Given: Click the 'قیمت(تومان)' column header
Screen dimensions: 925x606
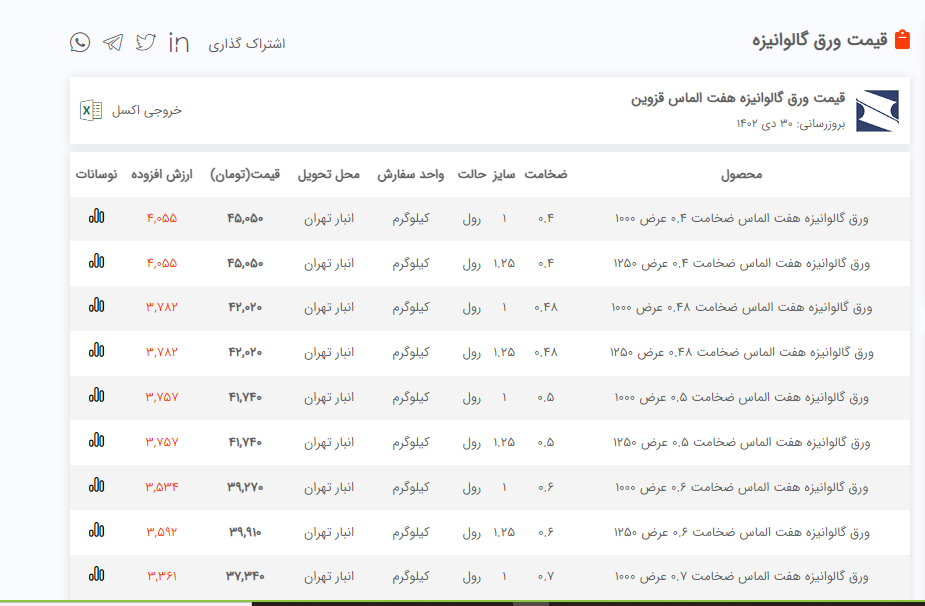Looking at the screenshot, I should (x=245, y=174).
